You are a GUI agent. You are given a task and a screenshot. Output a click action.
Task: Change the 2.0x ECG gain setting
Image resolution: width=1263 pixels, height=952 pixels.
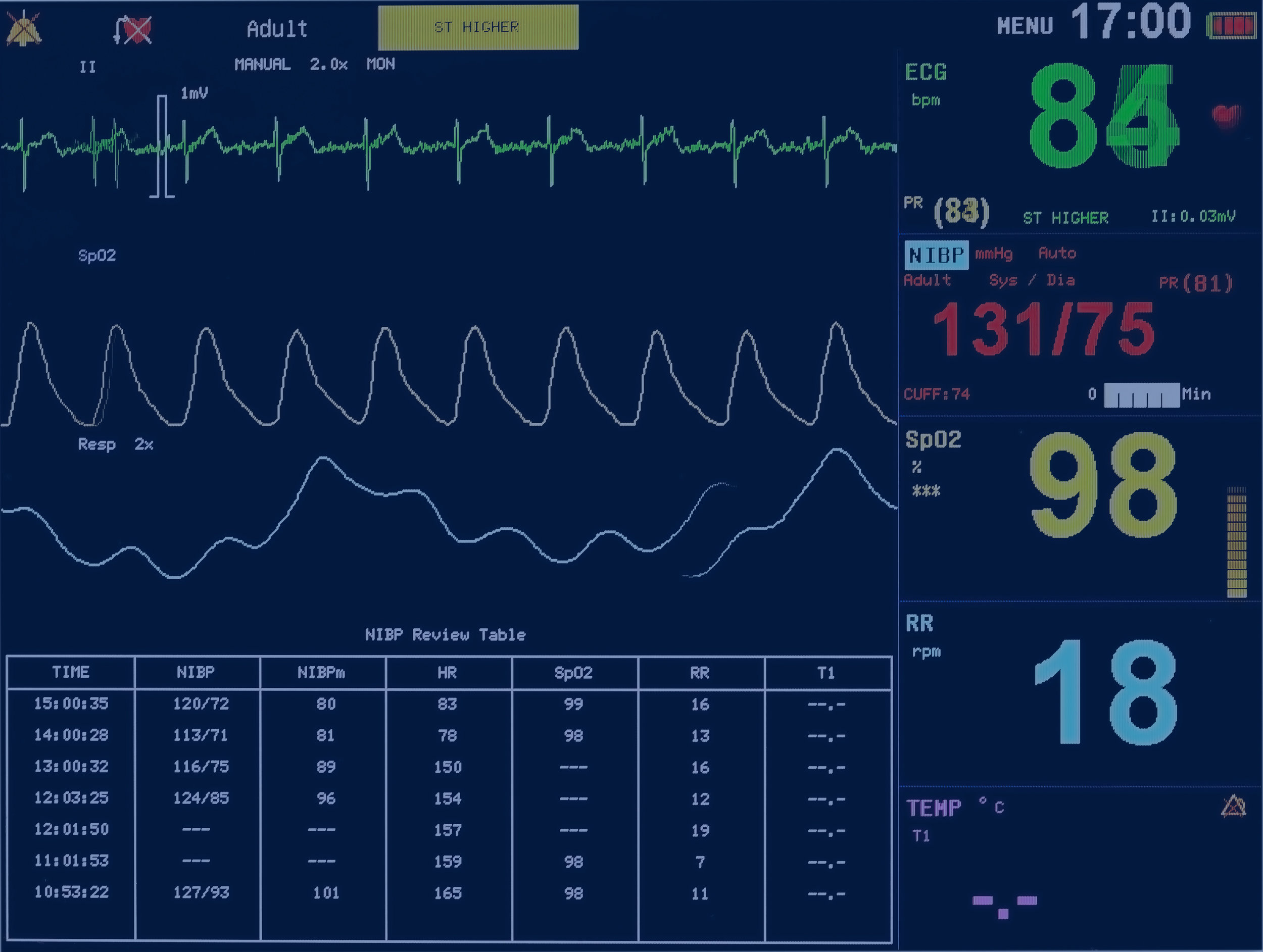(328, 65)
